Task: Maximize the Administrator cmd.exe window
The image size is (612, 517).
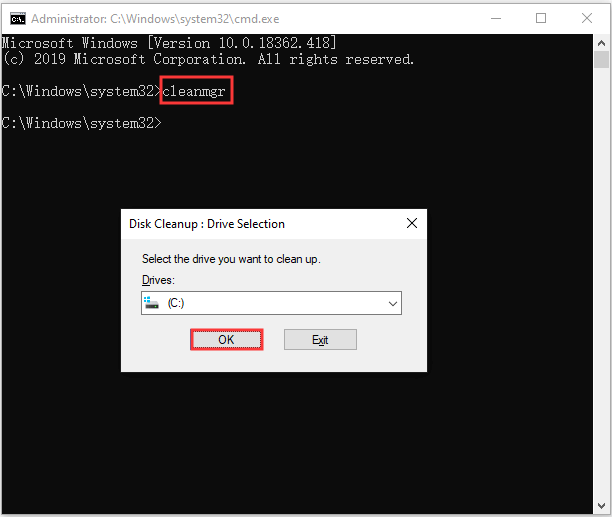Action: 541,18
